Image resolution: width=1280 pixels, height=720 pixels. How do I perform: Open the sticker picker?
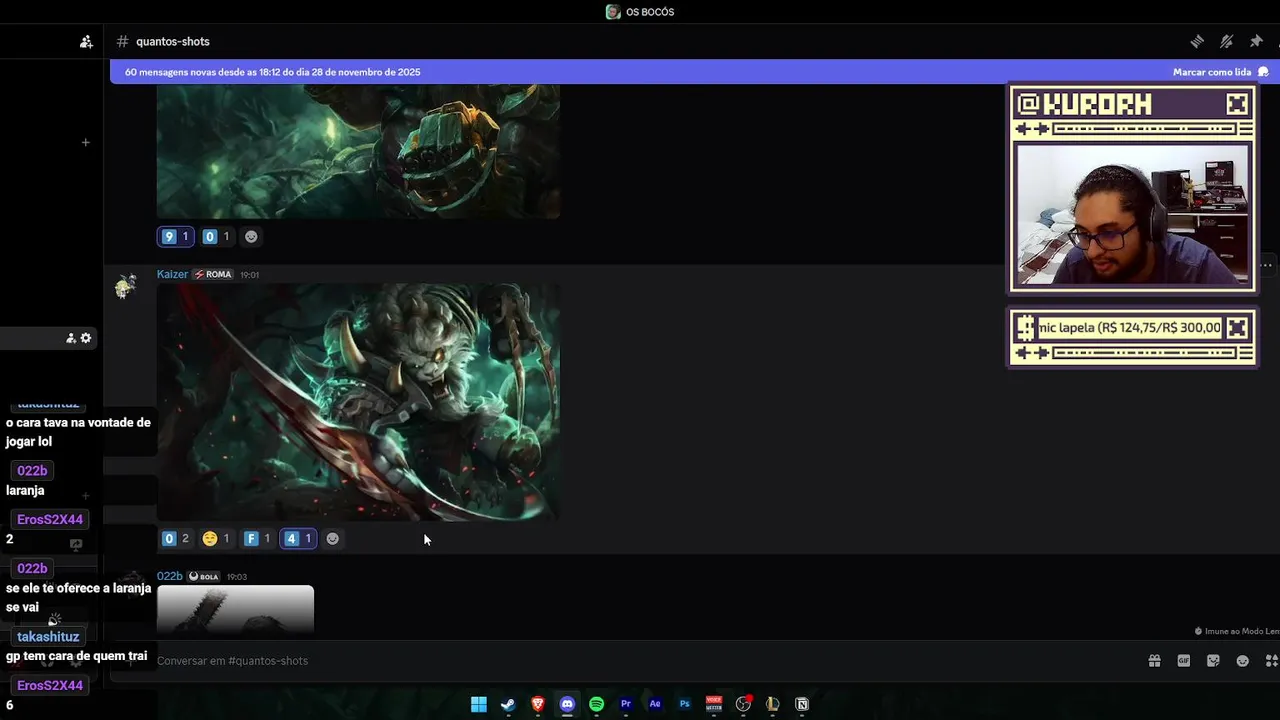click(1213, 661)
